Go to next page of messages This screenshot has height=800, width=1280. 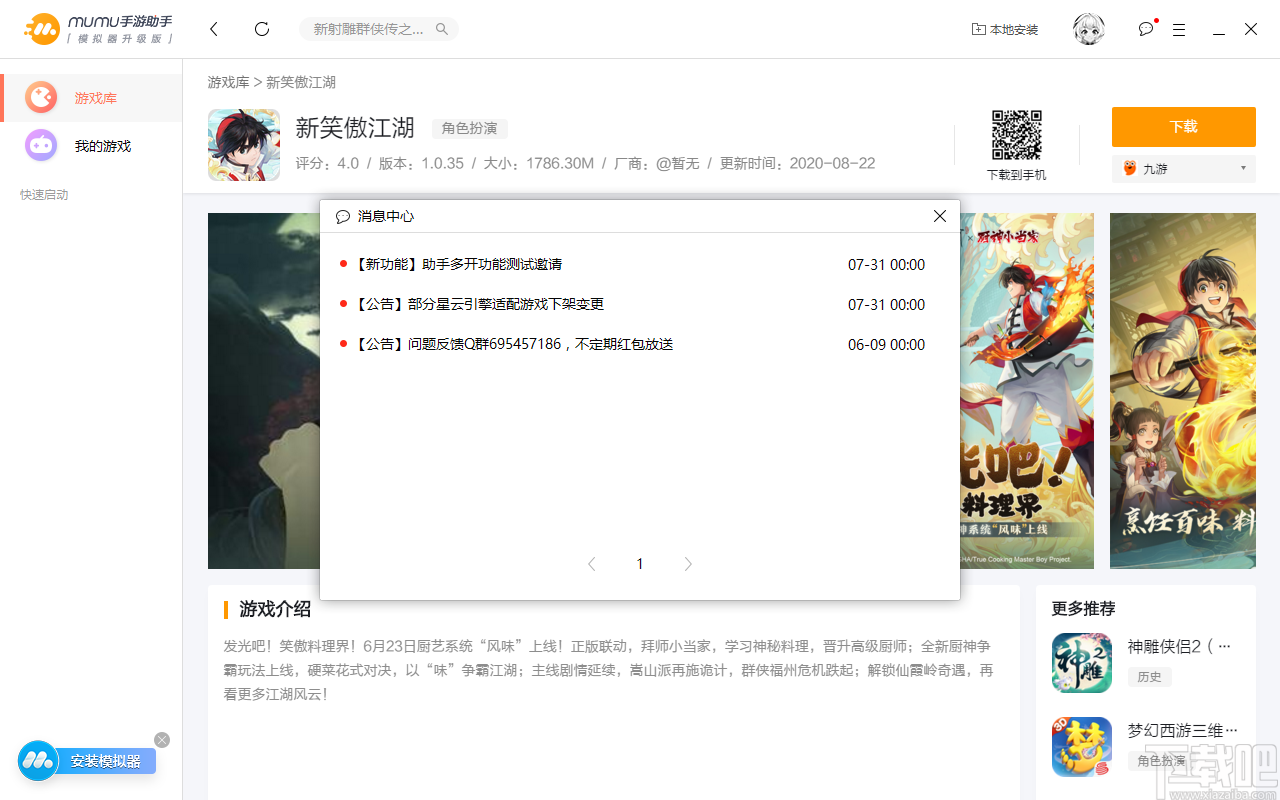(688, 563)
